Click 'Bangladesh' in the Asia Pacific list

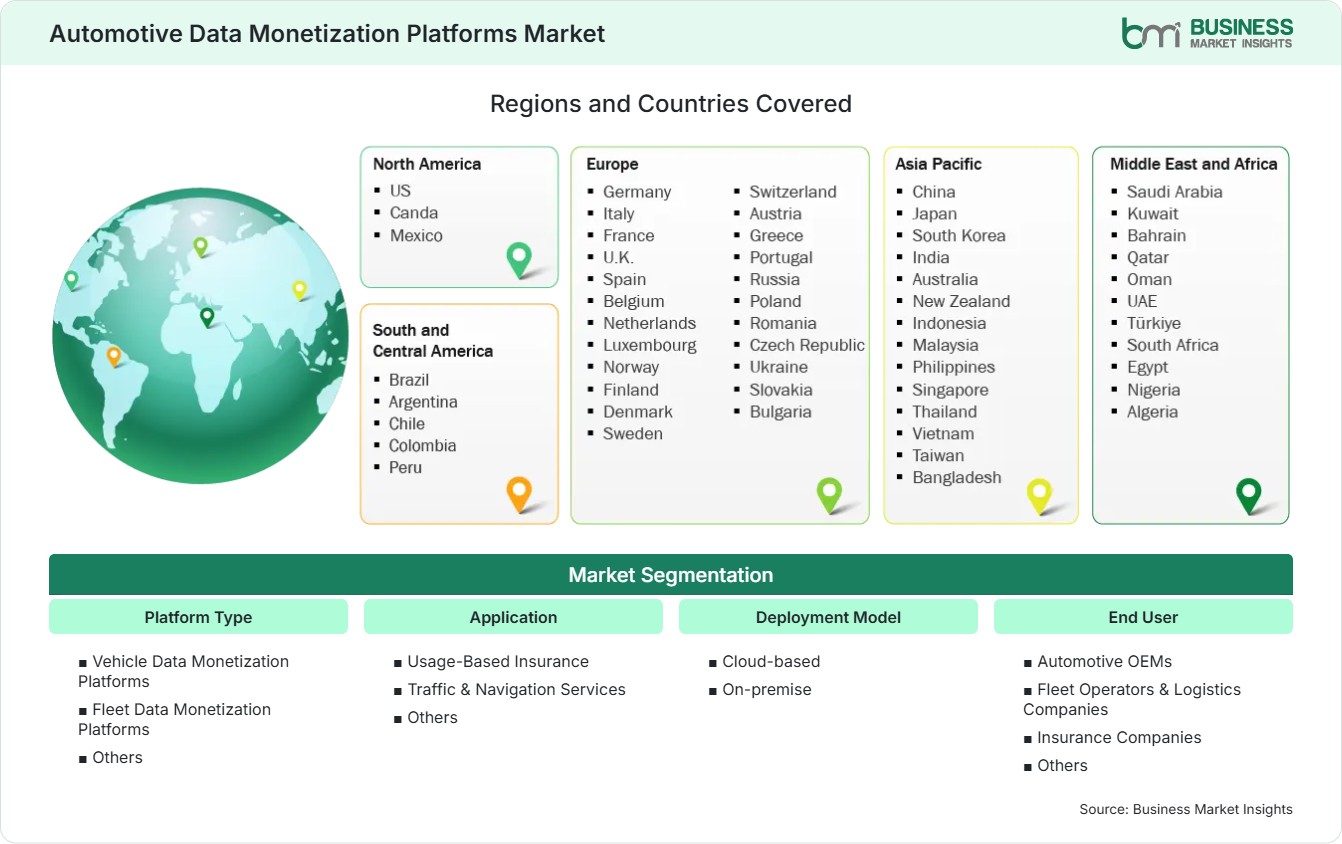pos(957,478)
